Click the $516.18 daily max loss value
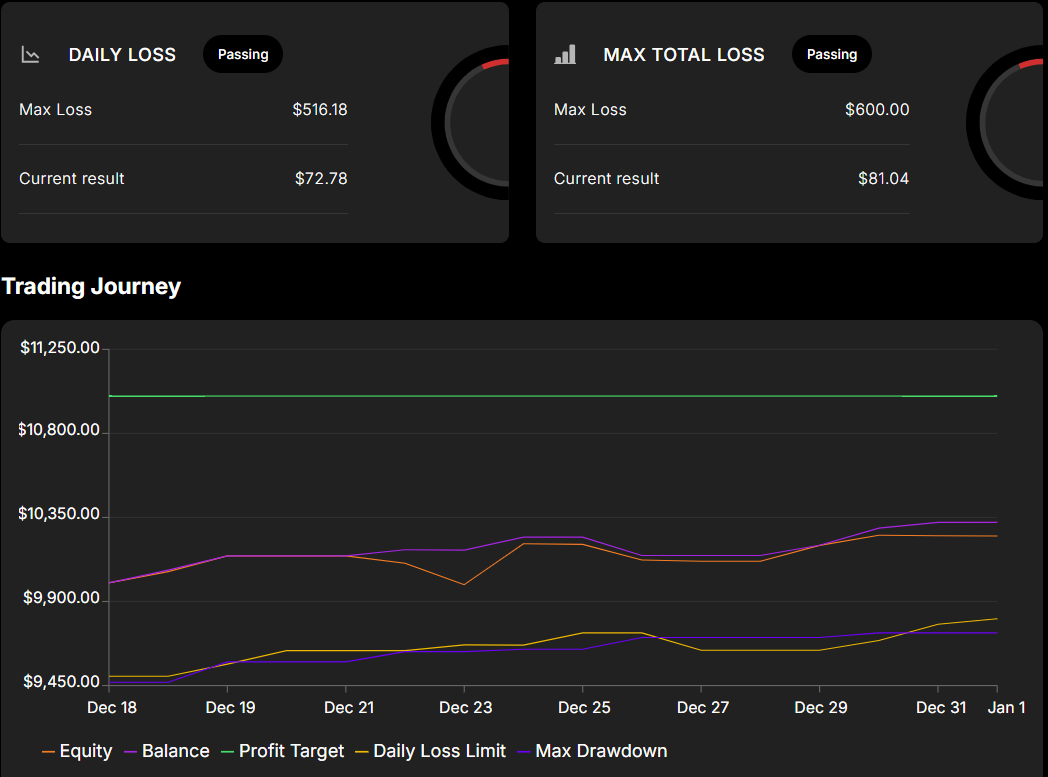The height and width of the screenshot is (777, 1048). [319, 110]
